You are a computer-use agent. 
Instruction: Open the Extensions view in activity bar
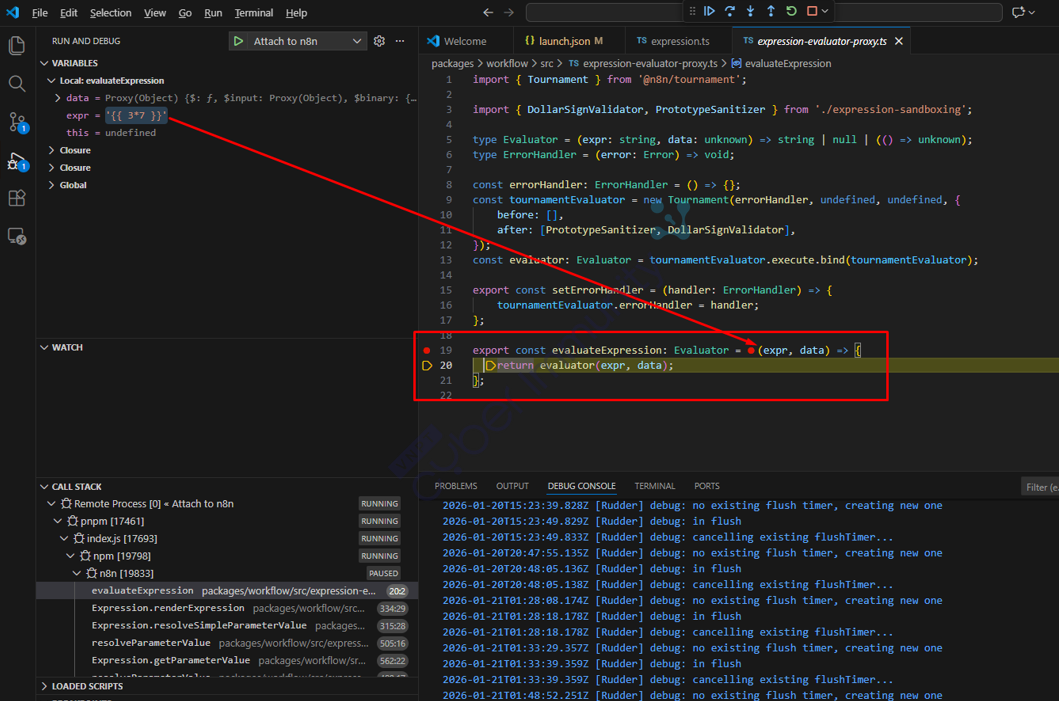(17, 198)
